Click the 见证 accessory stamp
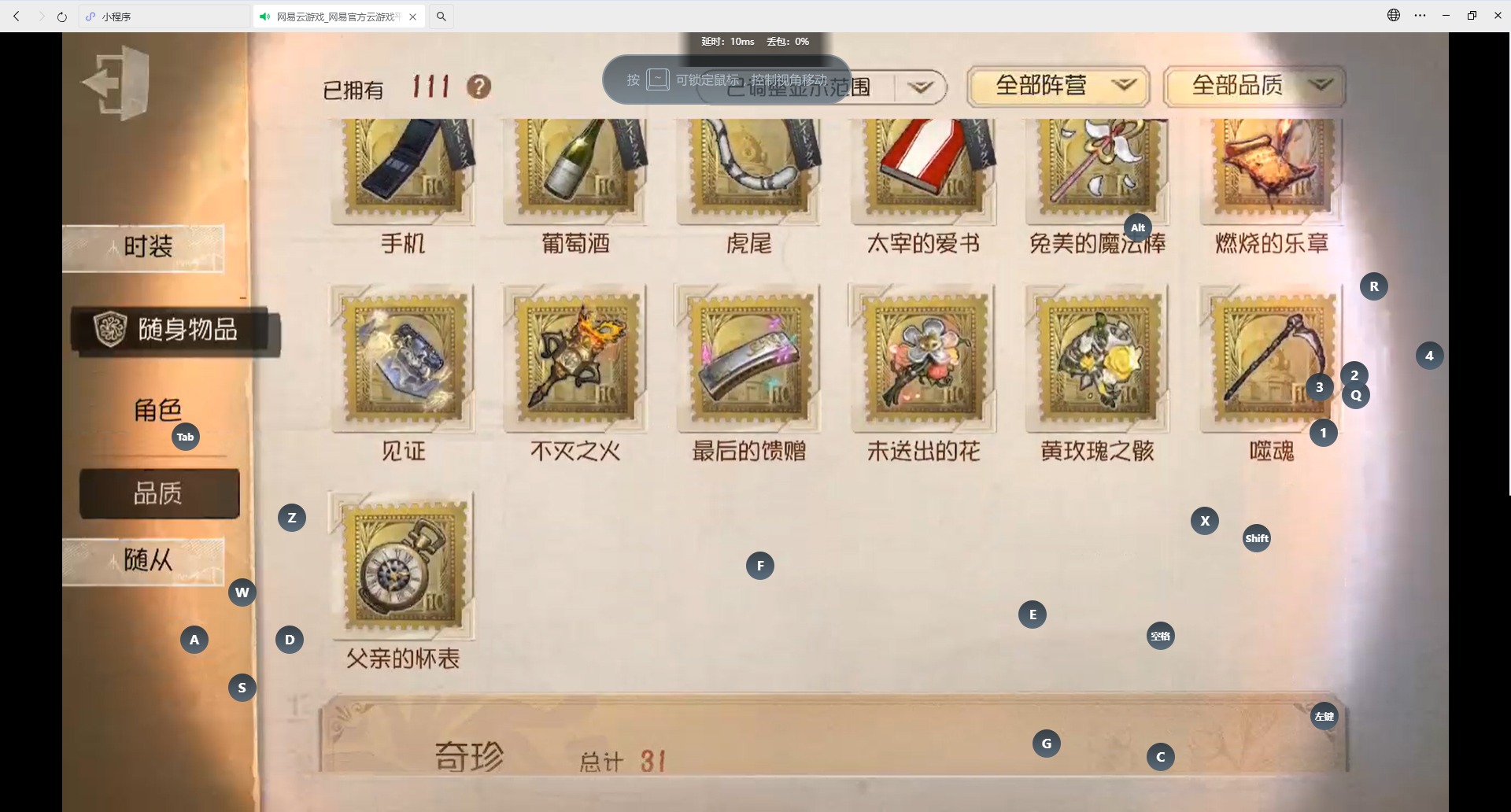The width and height of the screenshot is (1511, 812). point(403,358)
